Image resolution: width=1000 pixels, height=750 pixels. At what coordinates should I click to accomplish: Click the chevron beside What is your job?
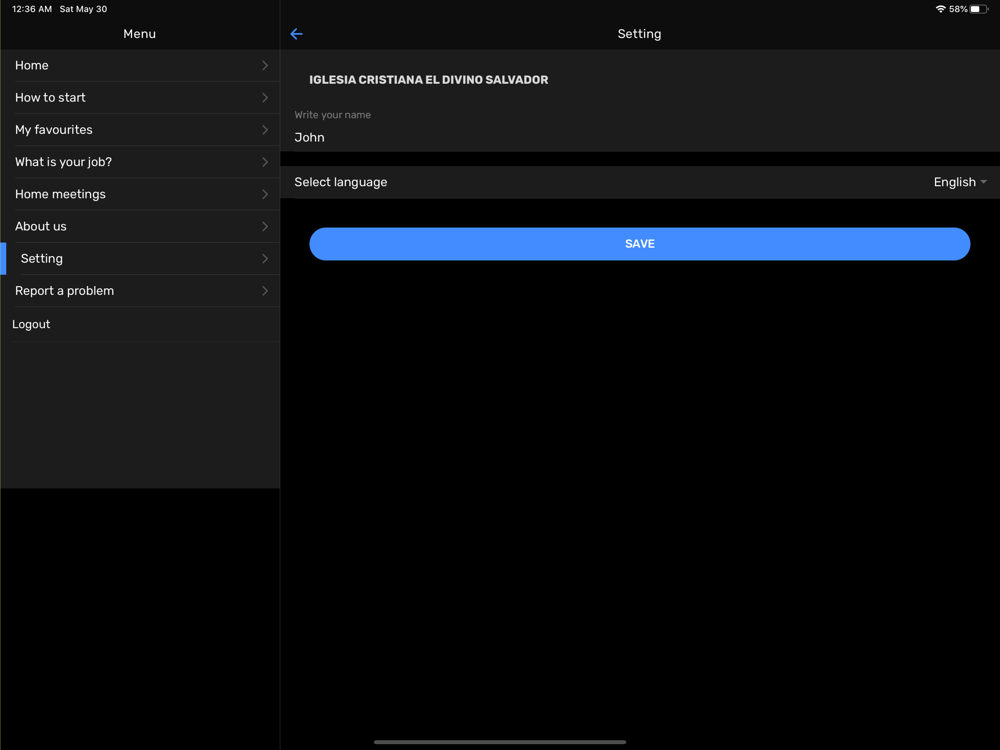[265, 162]
